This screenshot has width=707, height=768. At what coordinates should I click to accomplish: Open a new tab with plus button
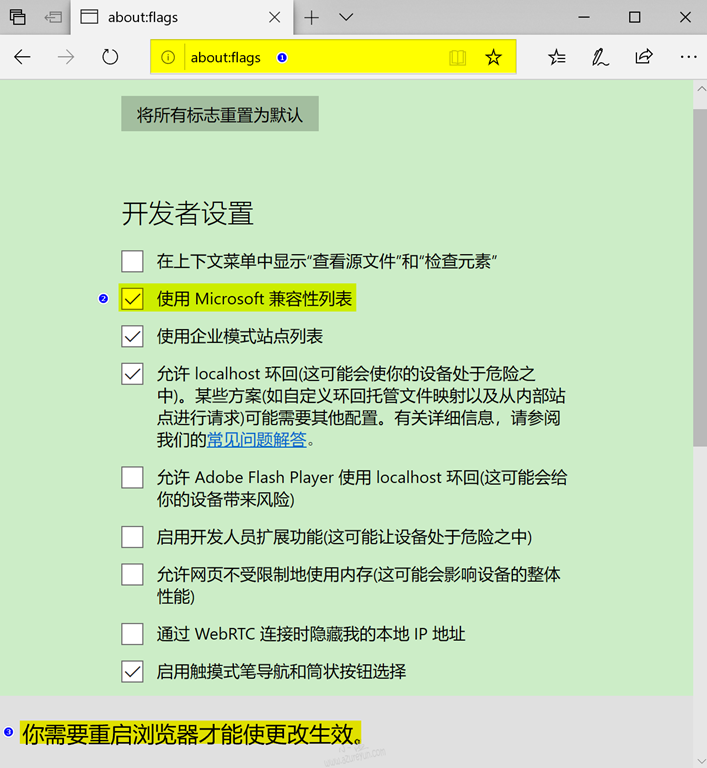[311, 18]
